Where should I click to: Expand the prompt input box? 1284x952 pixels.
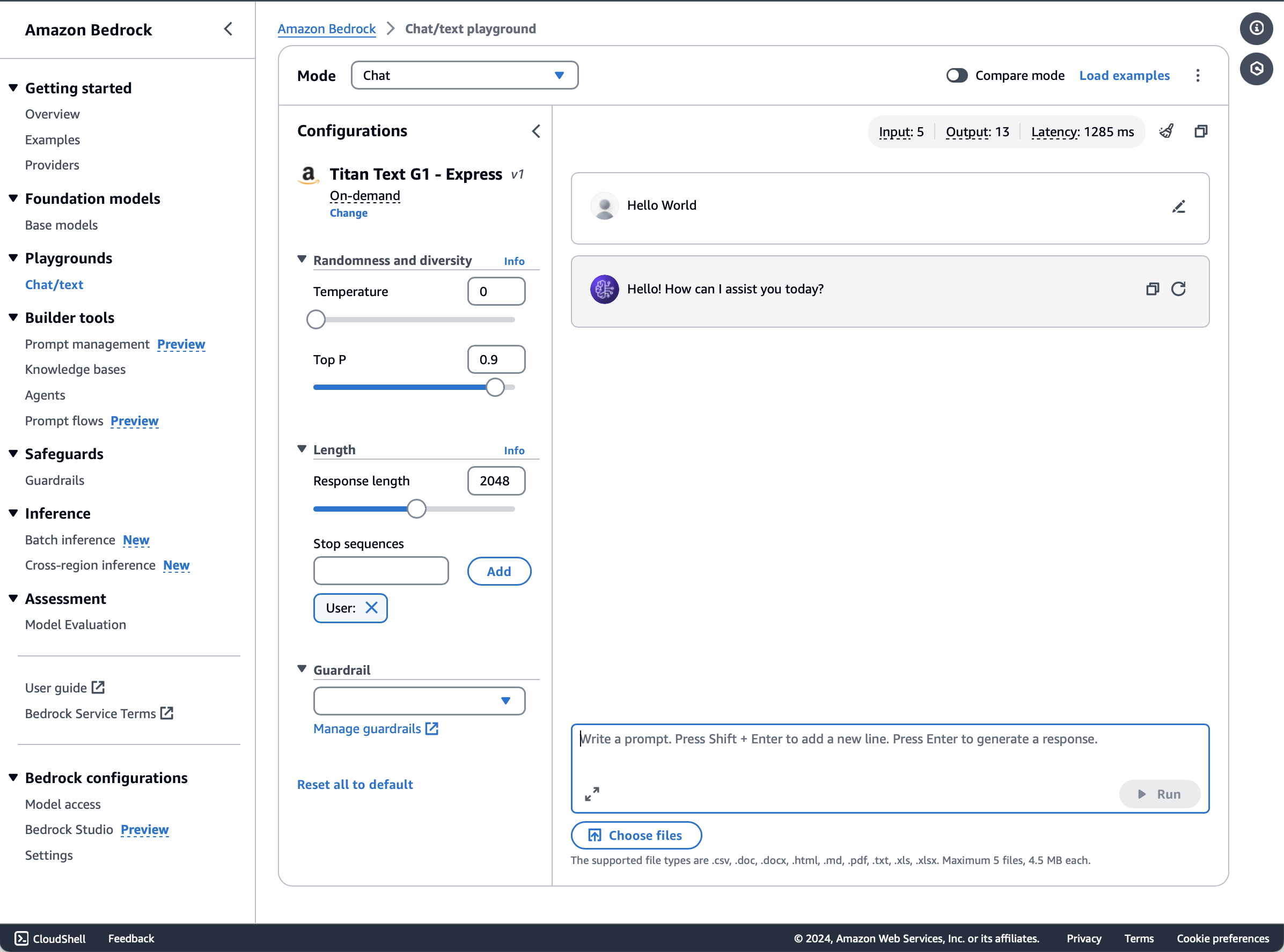pos(591,794)
